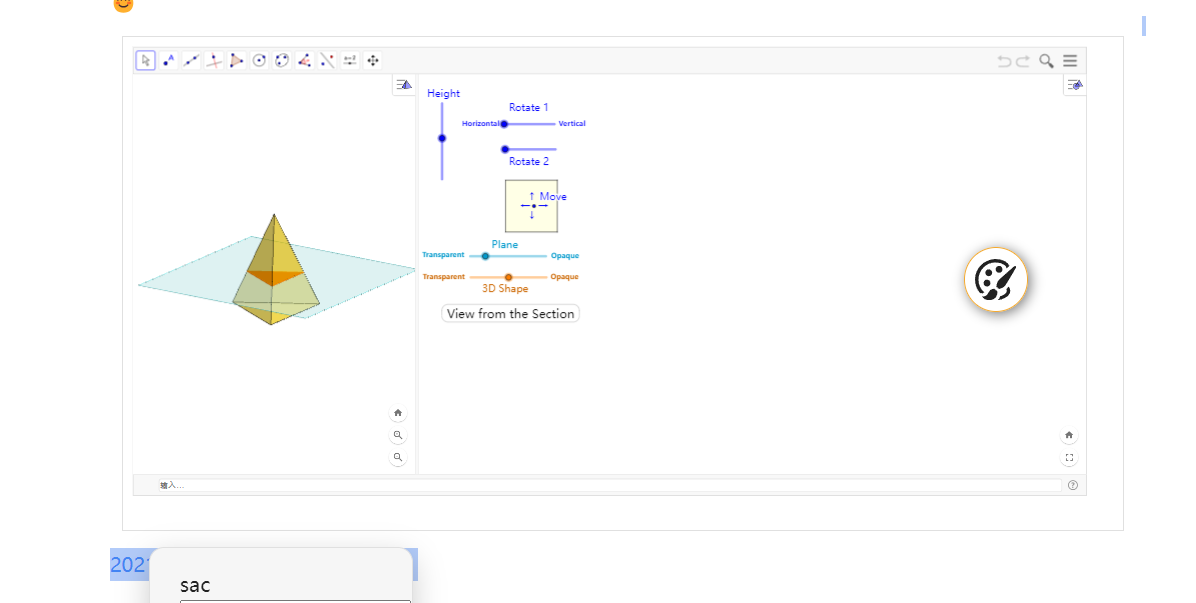This screenshot has height=603, width=1196.
Task: Open the floating paint palette button
Action: (x=995, y=280)
